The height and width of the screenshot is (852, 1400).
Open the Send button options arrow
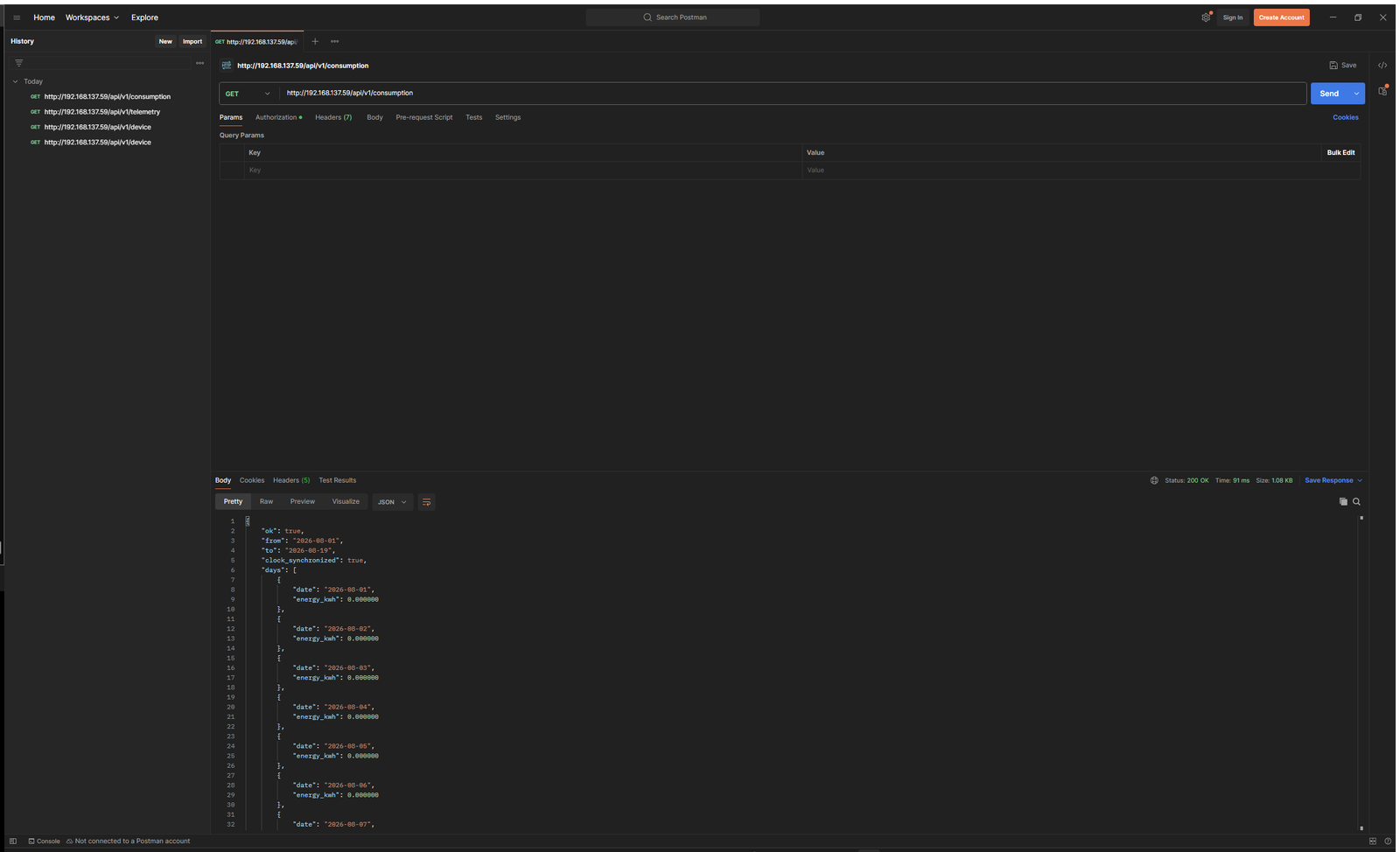[1356, 94]
